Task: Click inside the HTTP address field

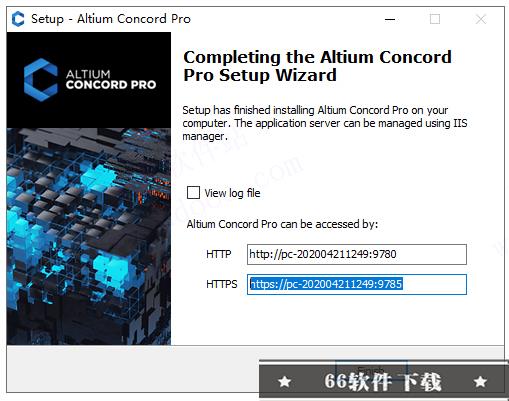Action: click(x=357, y=254)
